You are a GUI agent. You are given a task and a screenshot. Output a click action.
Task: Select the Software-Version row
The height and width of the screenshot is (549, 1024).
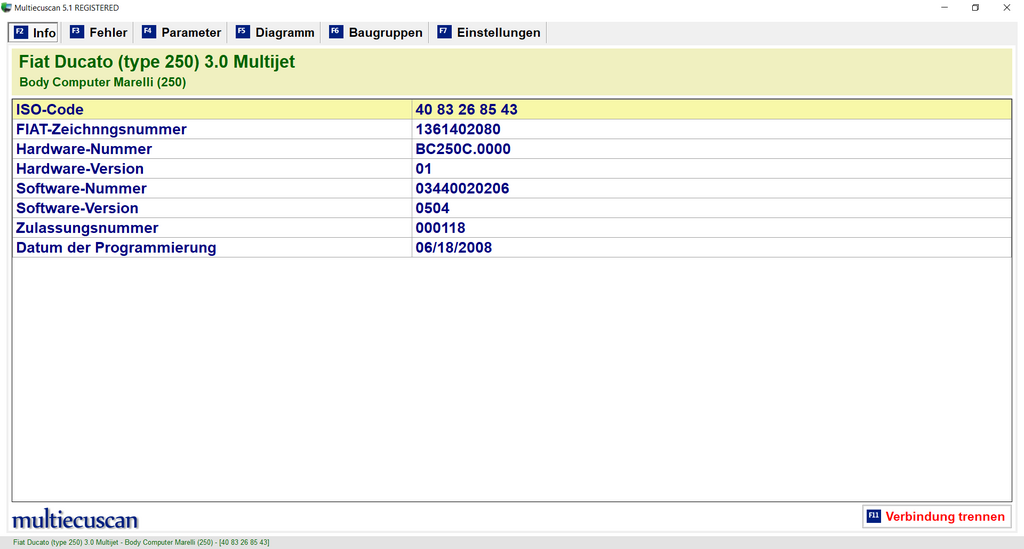coord(512,208)
